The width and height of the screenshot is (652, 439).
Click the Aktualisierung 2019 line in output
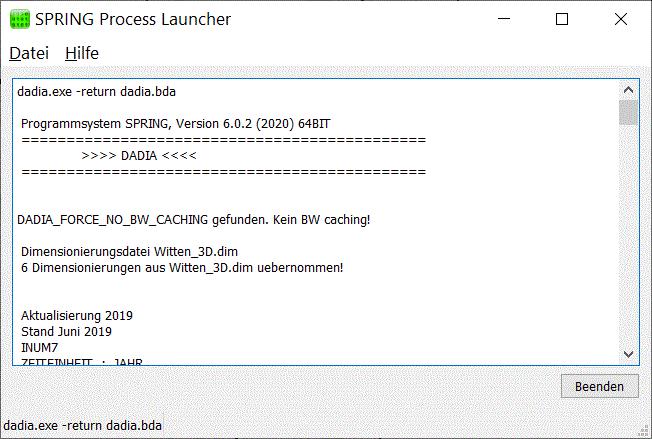[77, 316]
